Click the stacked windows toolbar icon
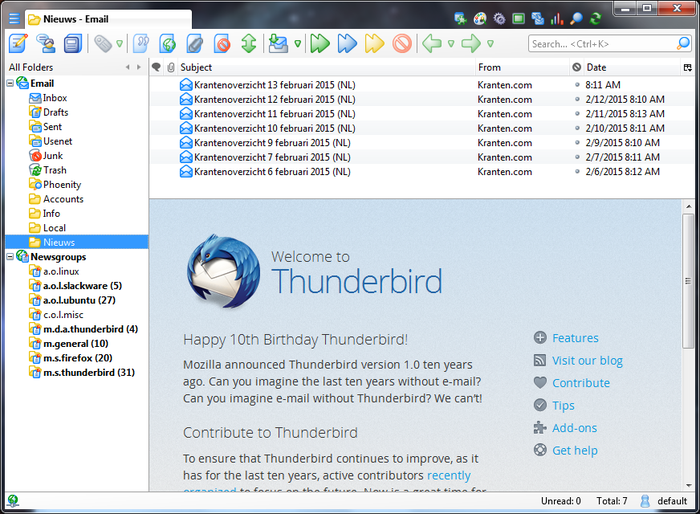The width and height of the screenshot is (700, 514). pos(73,44)
